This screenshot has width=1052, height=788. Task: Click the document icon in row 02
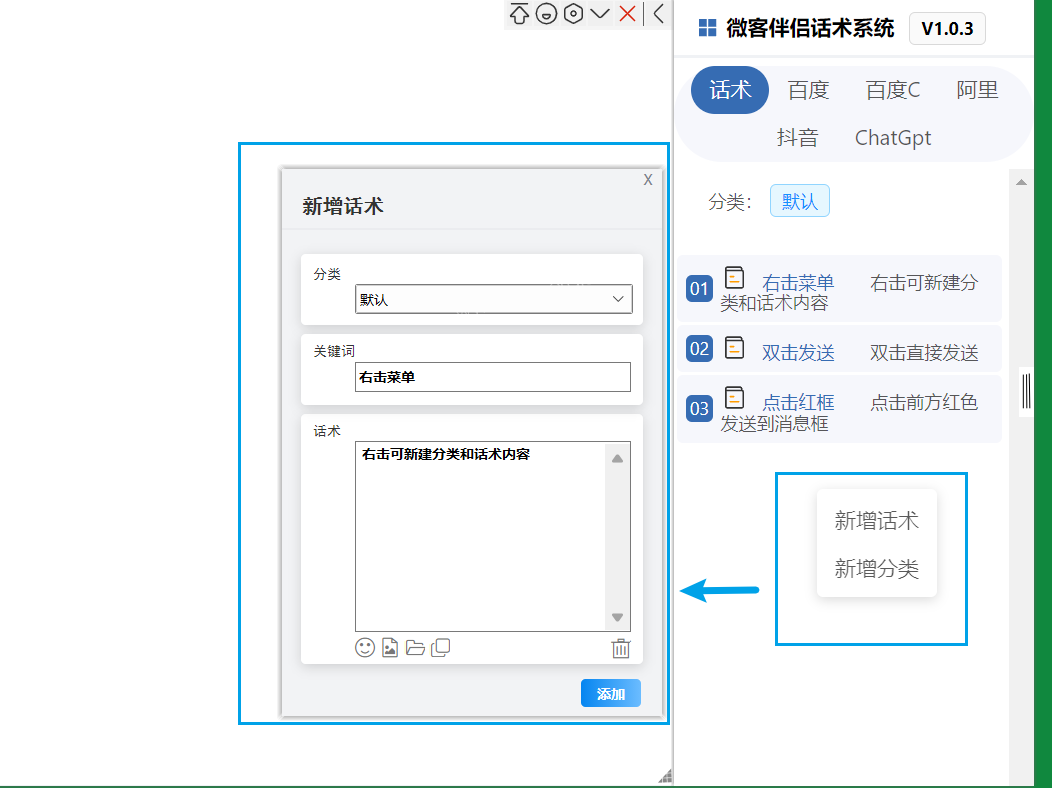(735, 348)
